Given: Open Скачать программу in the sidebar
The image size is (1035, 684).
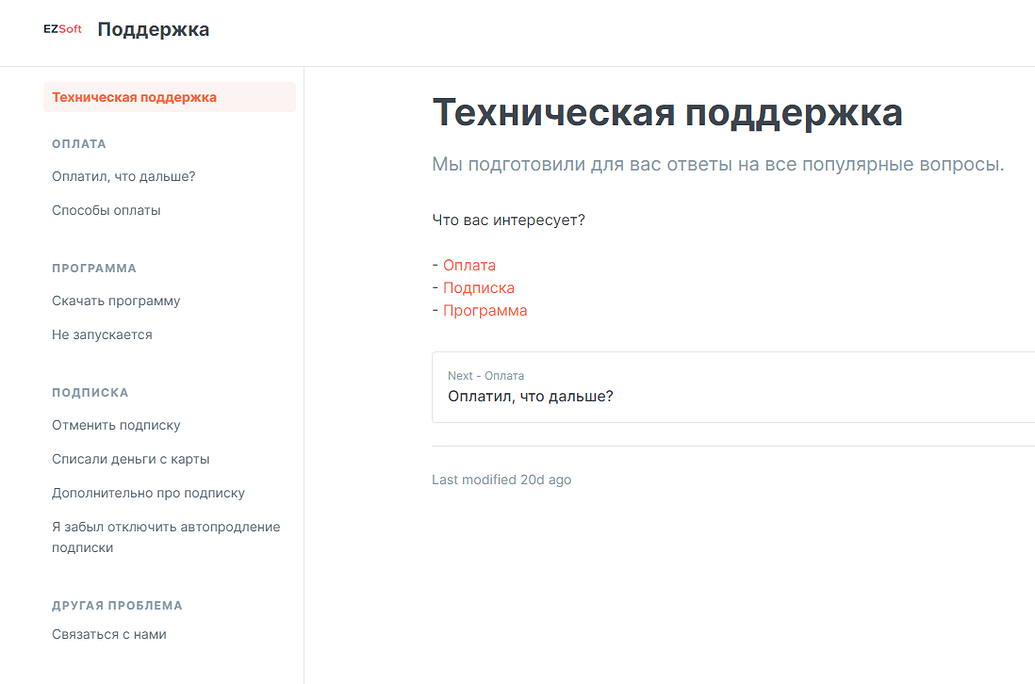Looking at the screenshot, I should point(116,300).
